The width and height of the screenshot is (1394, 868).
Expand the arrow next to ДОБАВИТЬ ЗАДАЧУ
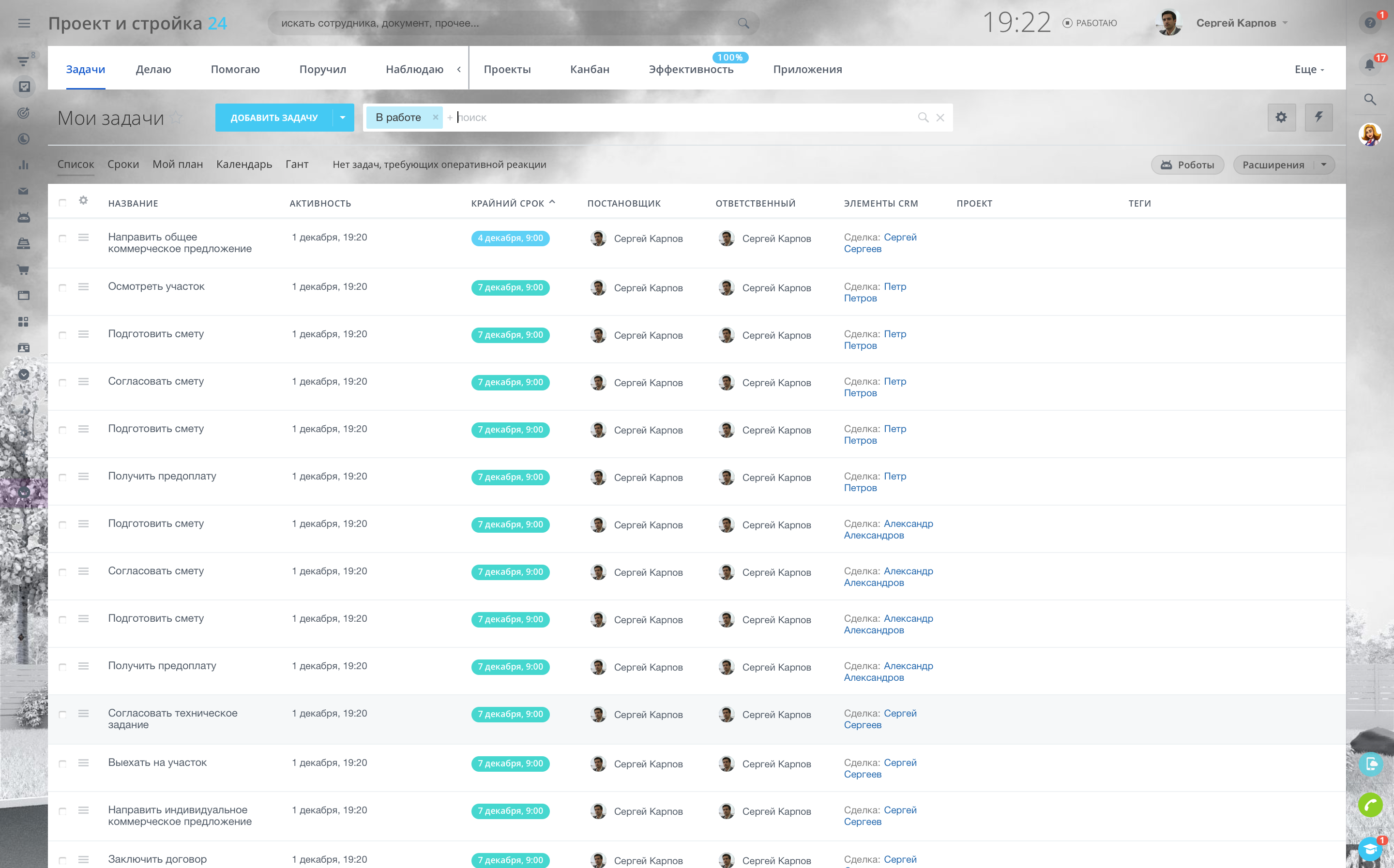click(x=343, y=117)
